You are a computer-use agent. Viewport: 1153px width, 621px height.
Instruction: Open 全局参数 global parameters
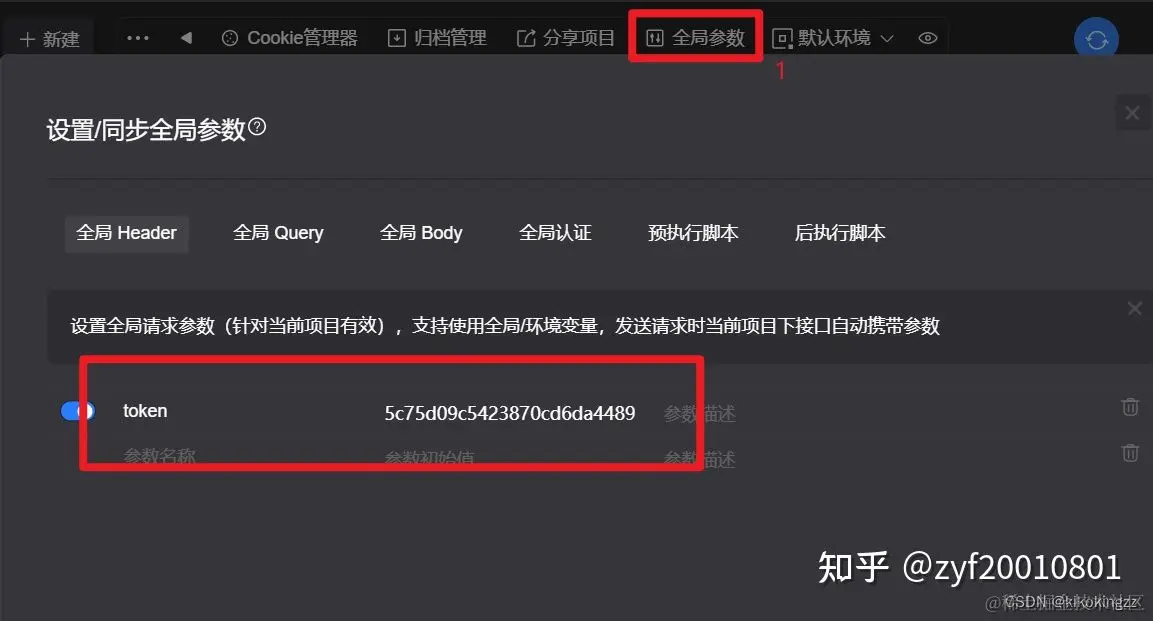tap(695, 37)
